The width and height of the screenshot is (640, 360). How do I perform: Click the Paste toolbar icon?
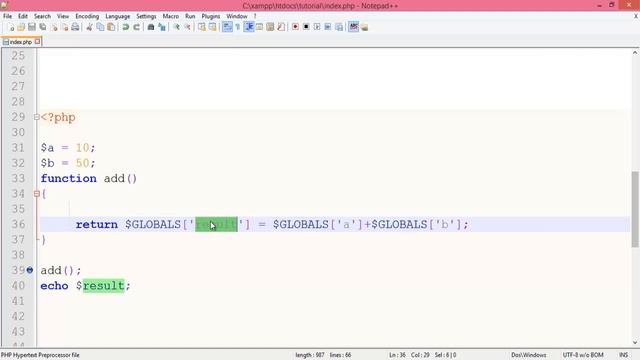point(111,27)
